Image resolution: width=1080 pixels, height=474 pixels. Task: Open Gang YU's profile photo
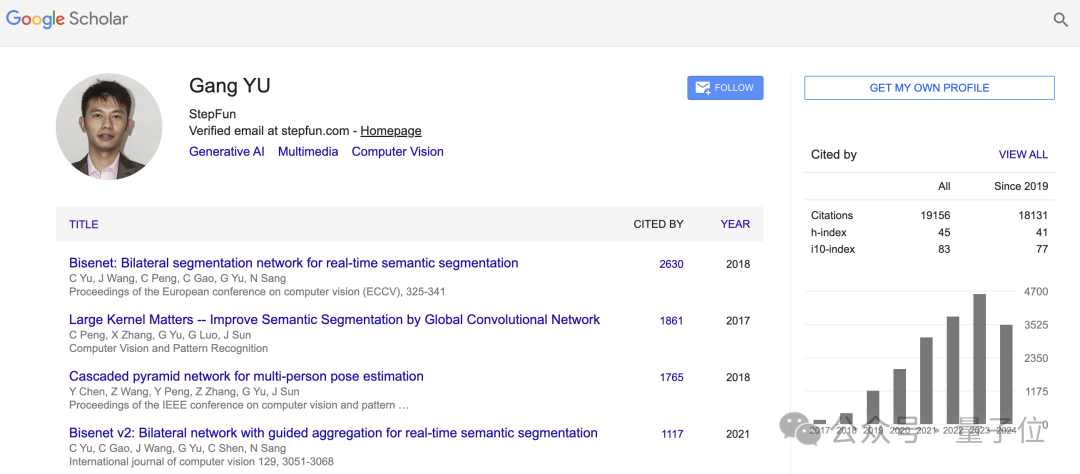click(109, 127)
